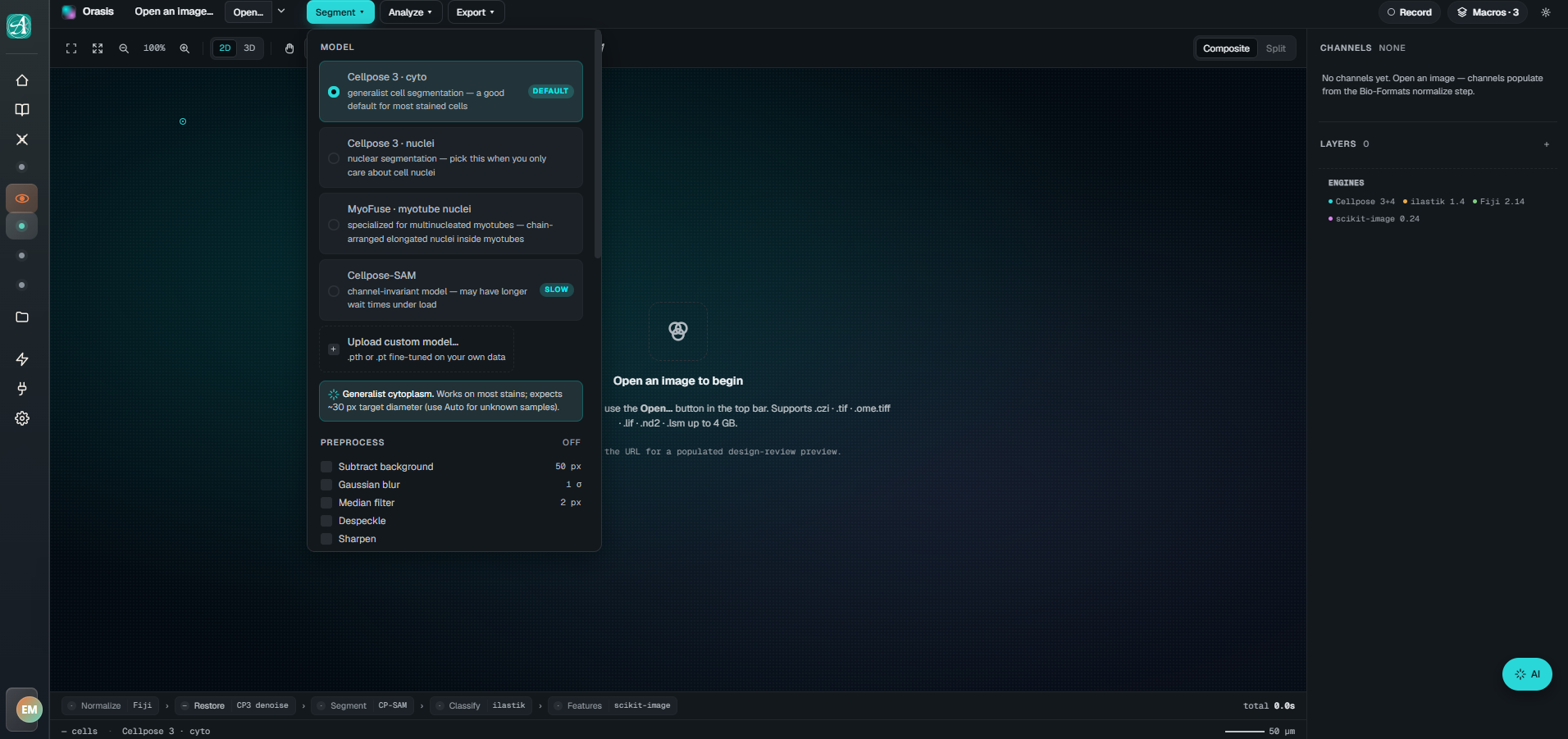Click the 'Cellpose 3+4' engine label
Screen dimensions: 1568x739
pyautogui.click(x=1361, y=202)
